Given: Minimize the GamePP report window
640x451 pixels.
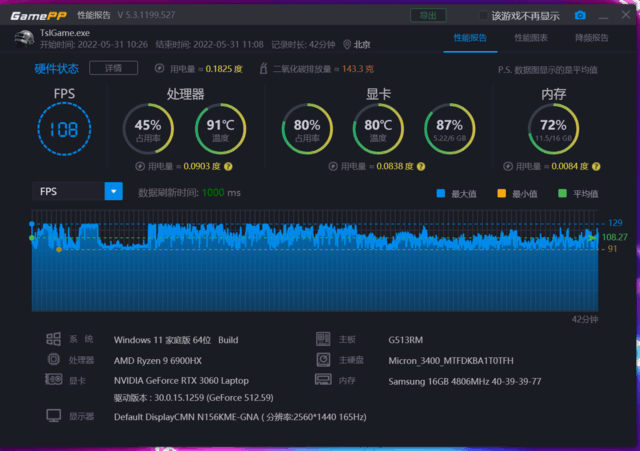Looking at the screenshot, I should click(603, 16).
